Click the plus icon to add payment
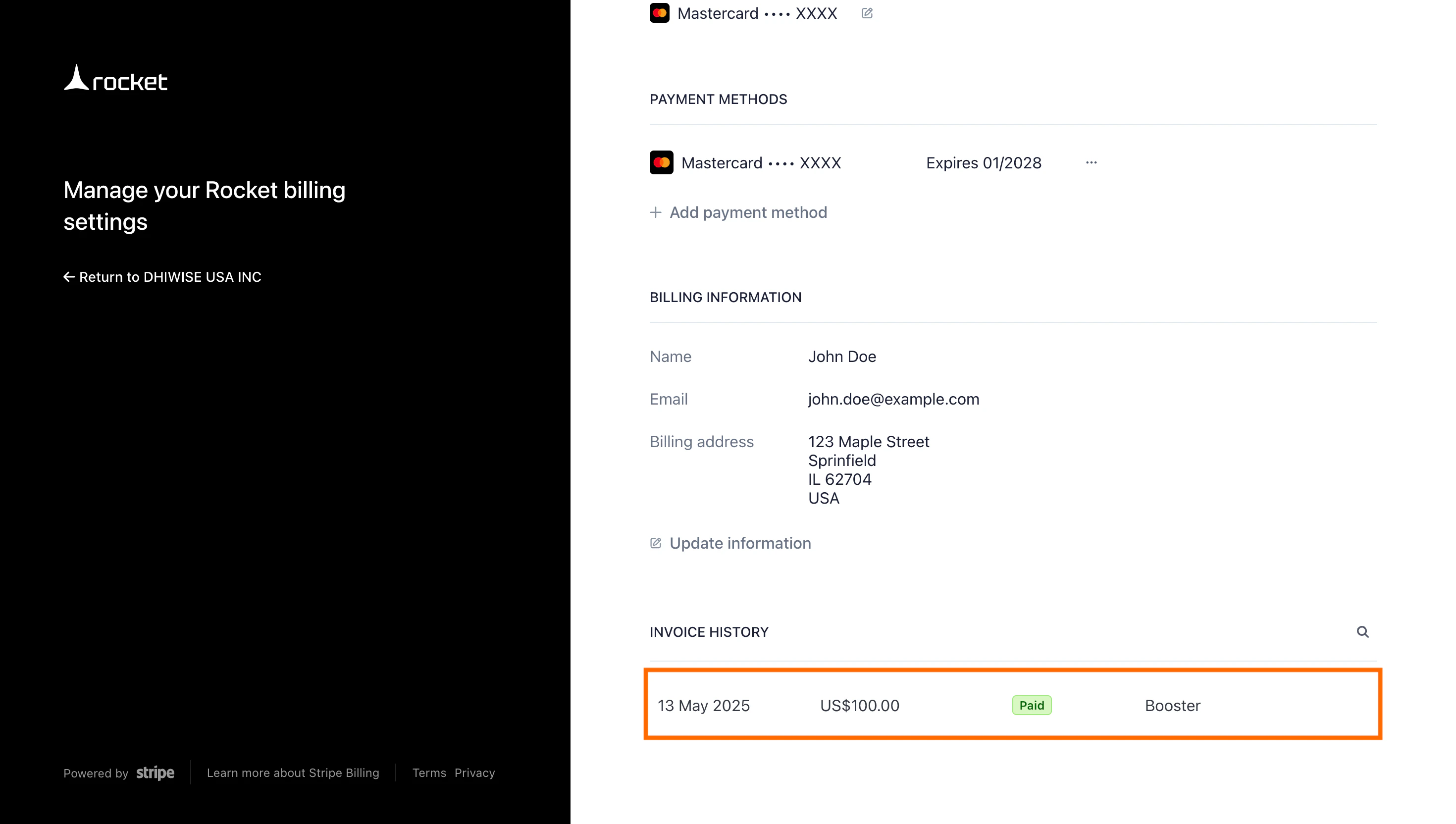 655,212
